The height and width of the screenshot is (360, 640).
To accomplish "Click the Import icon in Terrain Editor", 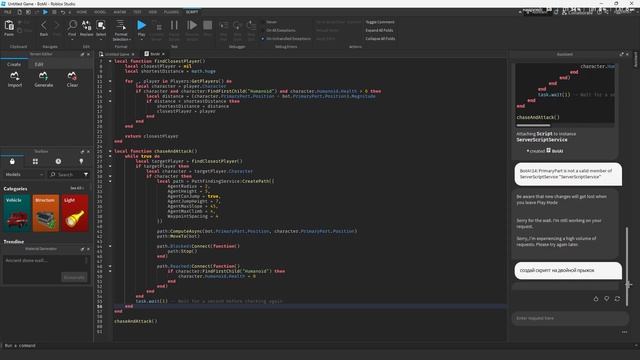I will (15, 76).
